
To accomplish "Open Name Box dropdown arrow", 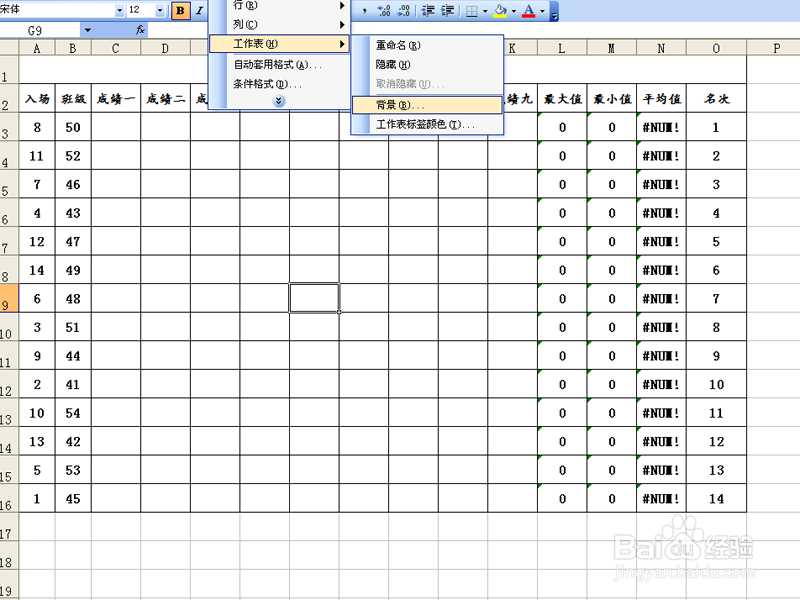I will coord(88,30).
